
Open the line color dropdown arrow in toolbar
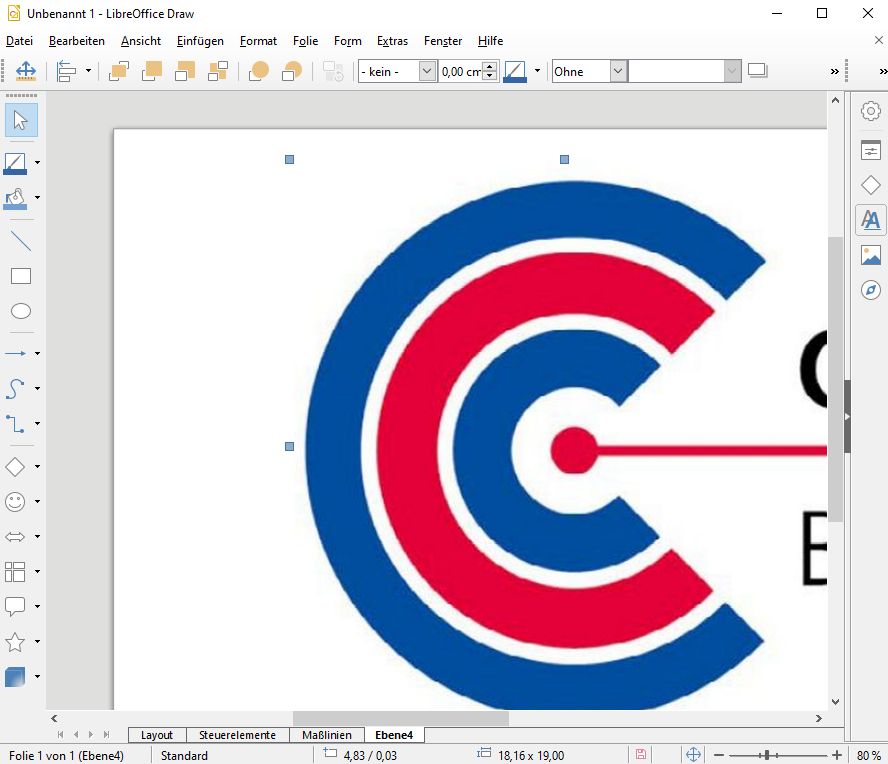pos(537,71)
